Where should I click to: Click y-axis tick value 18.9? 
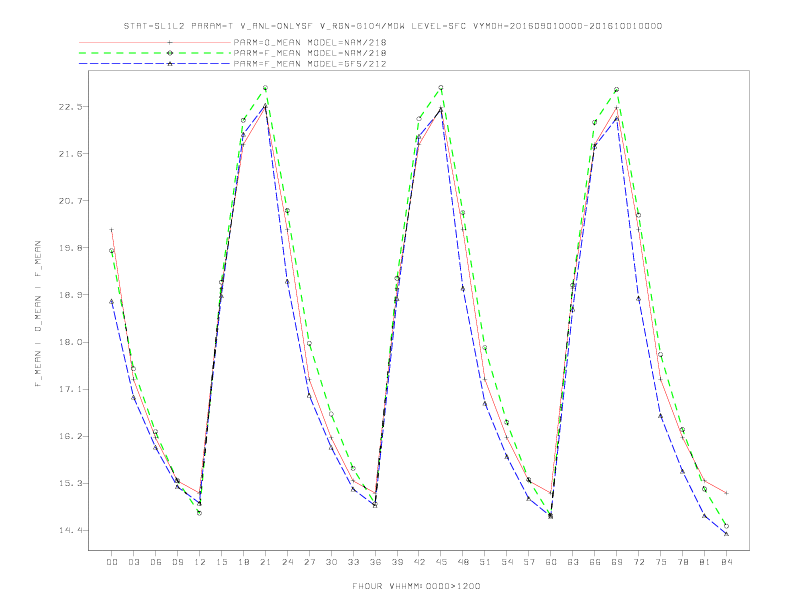click(x=70, y=294)
